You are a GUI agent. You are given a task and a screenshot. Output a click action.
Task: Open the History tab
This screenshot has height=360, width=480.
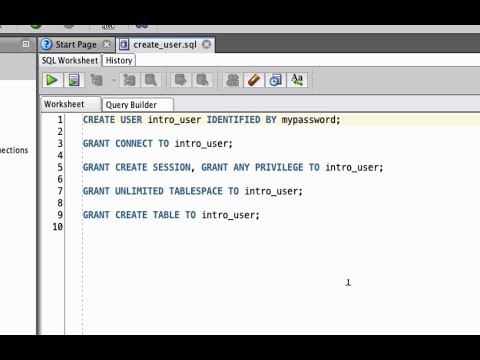[x=119, y=60]
